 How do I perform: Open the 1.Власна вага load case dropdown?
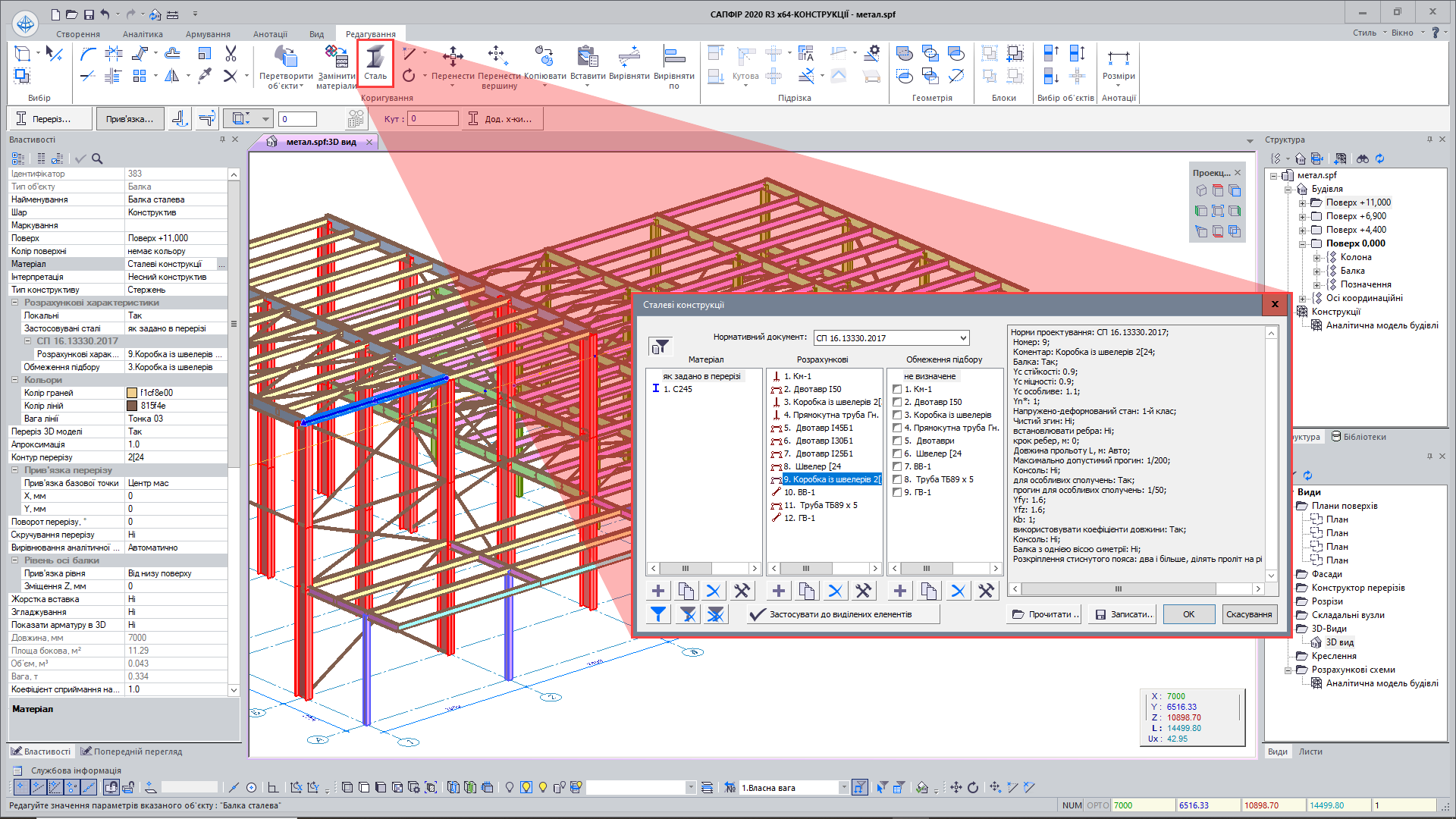point(843,788)
